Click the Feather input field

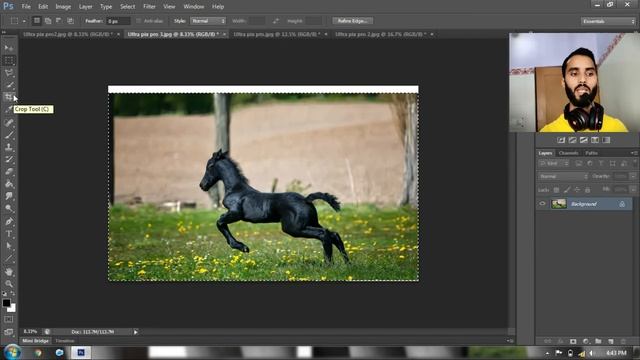(118, 21)
